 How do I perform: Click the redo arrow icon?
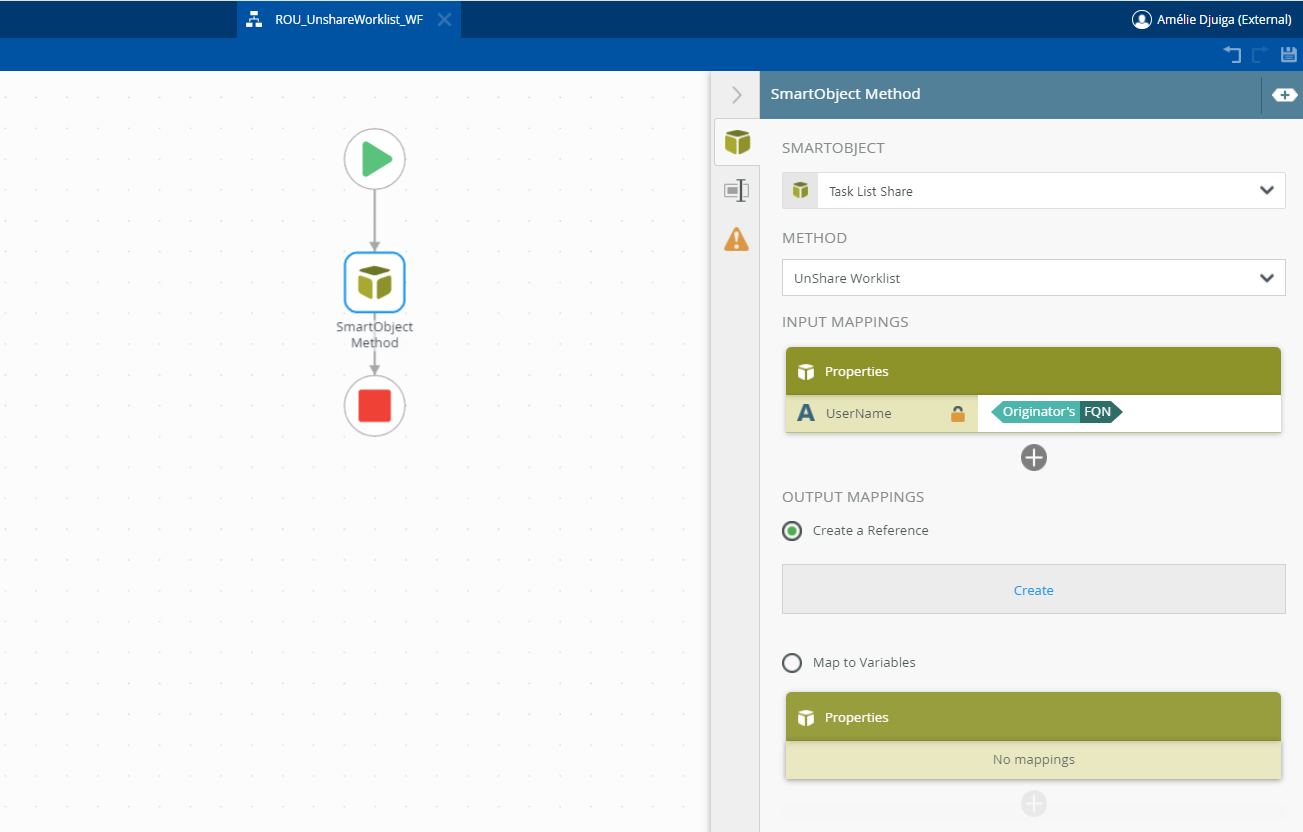(1260, 55)
